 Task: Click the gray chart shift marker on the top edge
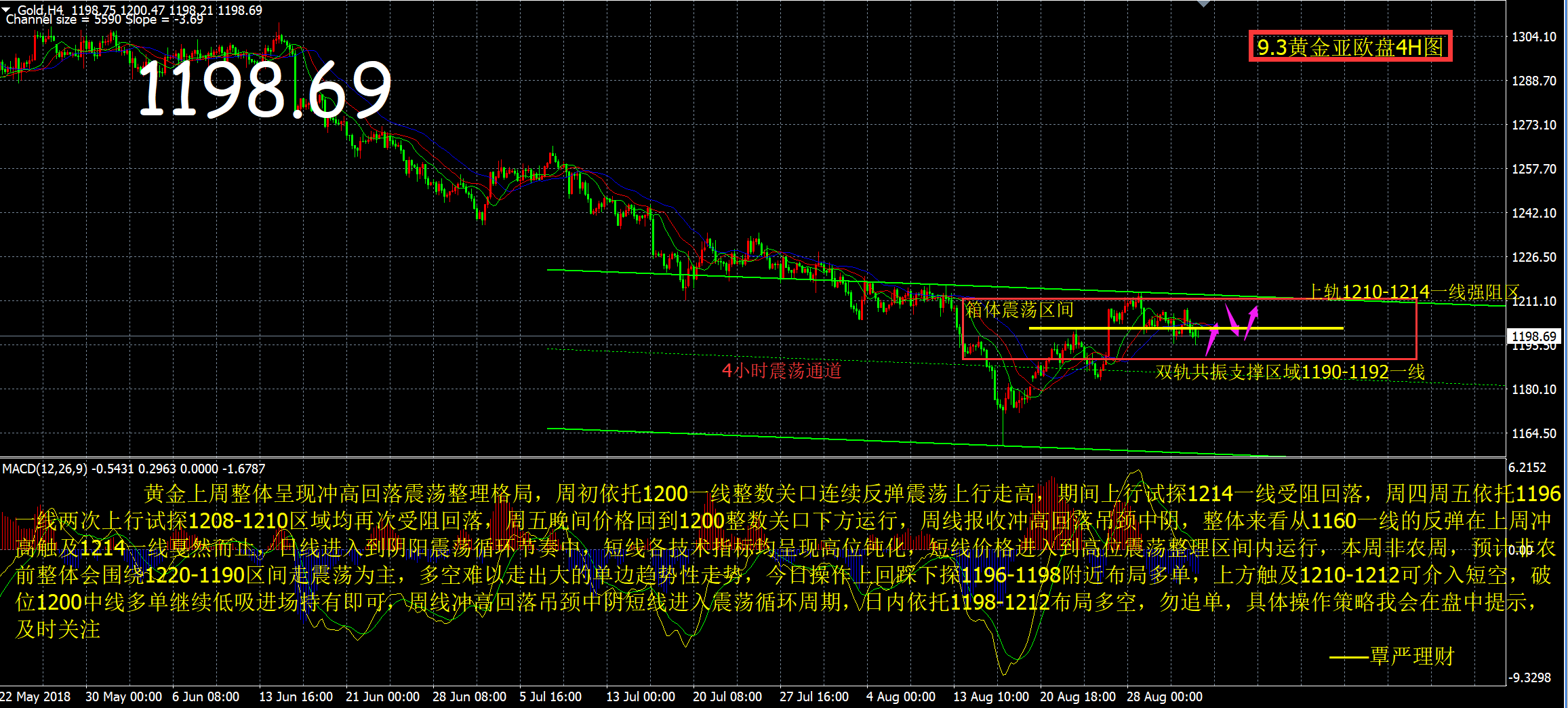click(1204, 3)
